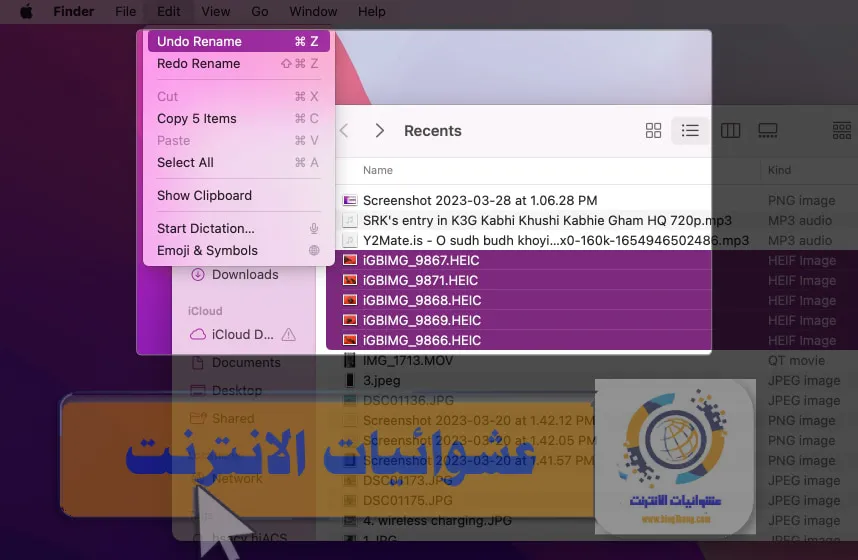Click the iGBIMG_9867.HEIC file thumbnail icon
Image resolution: width=858 pixels, height=560 pixels.
[350, 260]
